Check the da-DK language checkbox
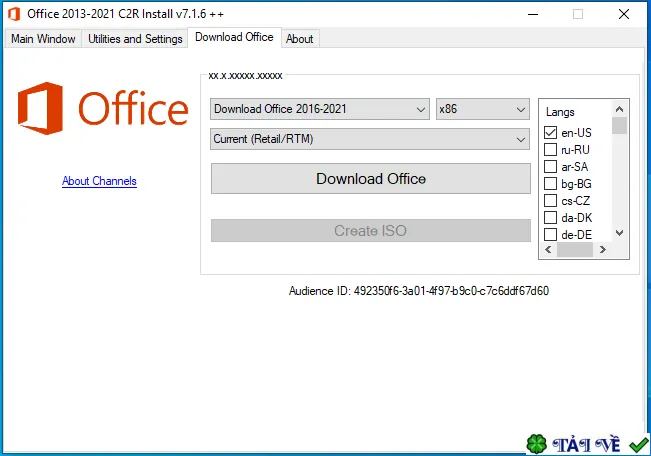This screenshot has width=651, height=456. 551,218
